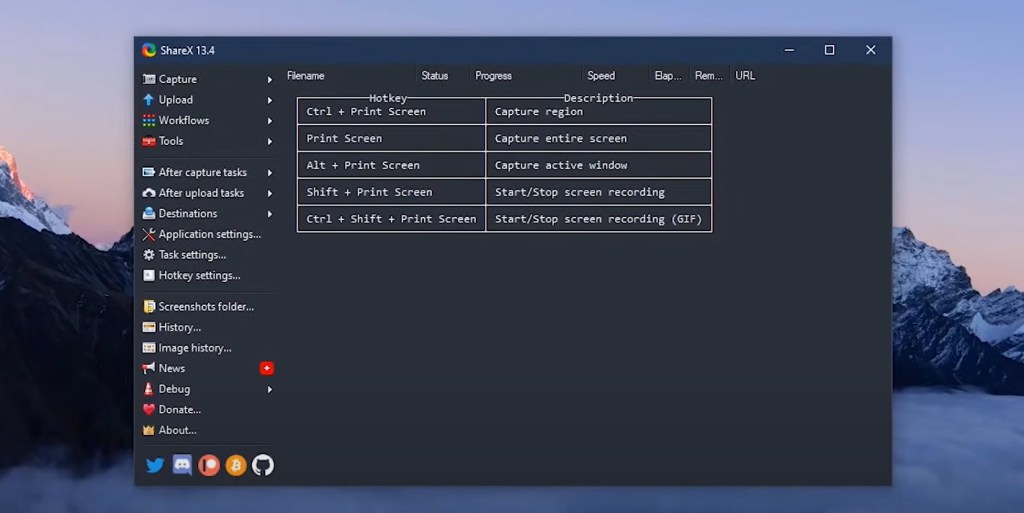Screen dimensions: 1024x513
Task: Click the Progress column header
Action: coord(493,76)
